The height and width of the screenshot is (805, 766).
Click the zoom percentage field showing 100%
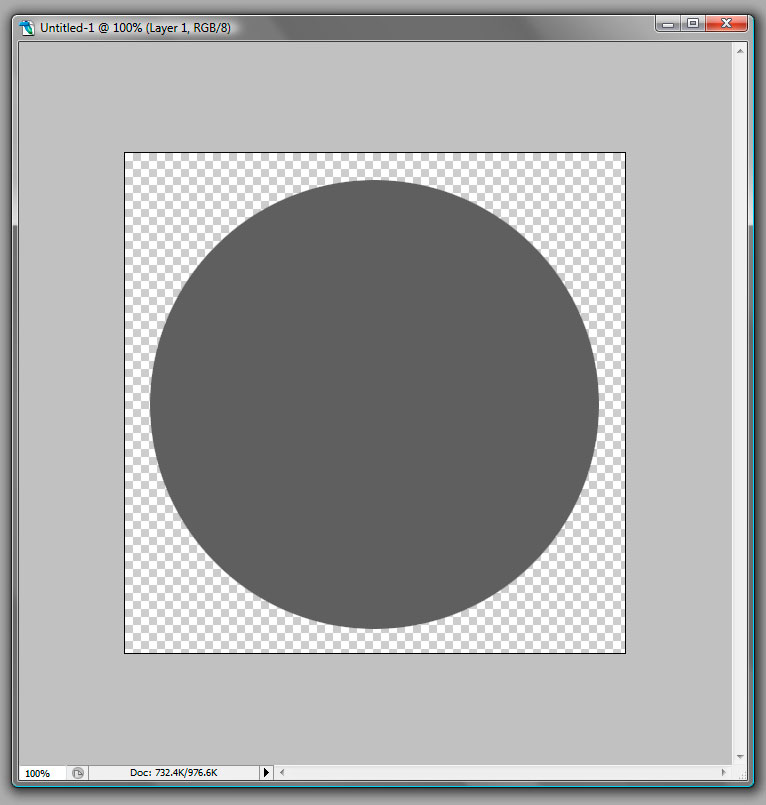[x=42, y=773]
